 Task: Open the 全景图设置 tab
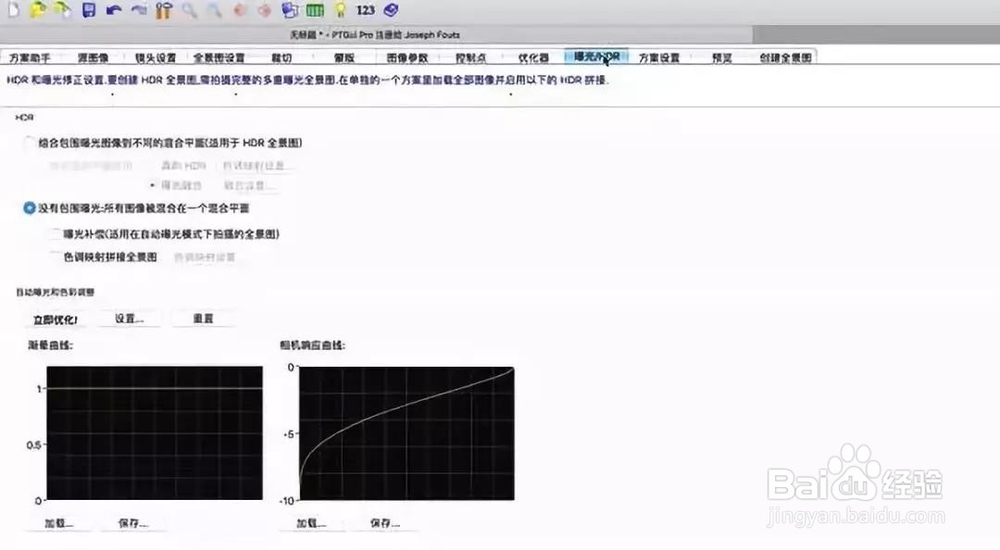point(219,57)
